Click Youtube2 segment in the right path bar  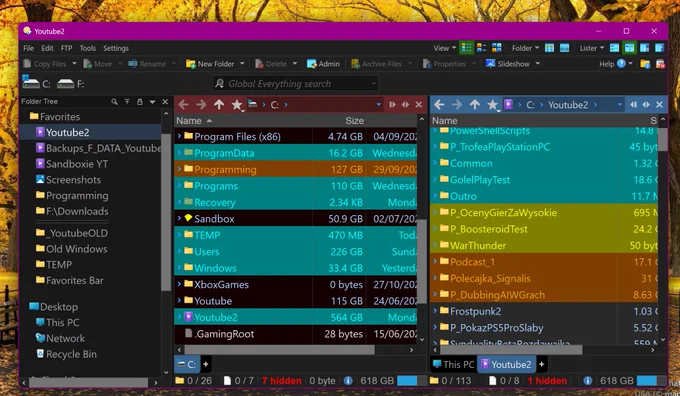[x=568, y=105]
